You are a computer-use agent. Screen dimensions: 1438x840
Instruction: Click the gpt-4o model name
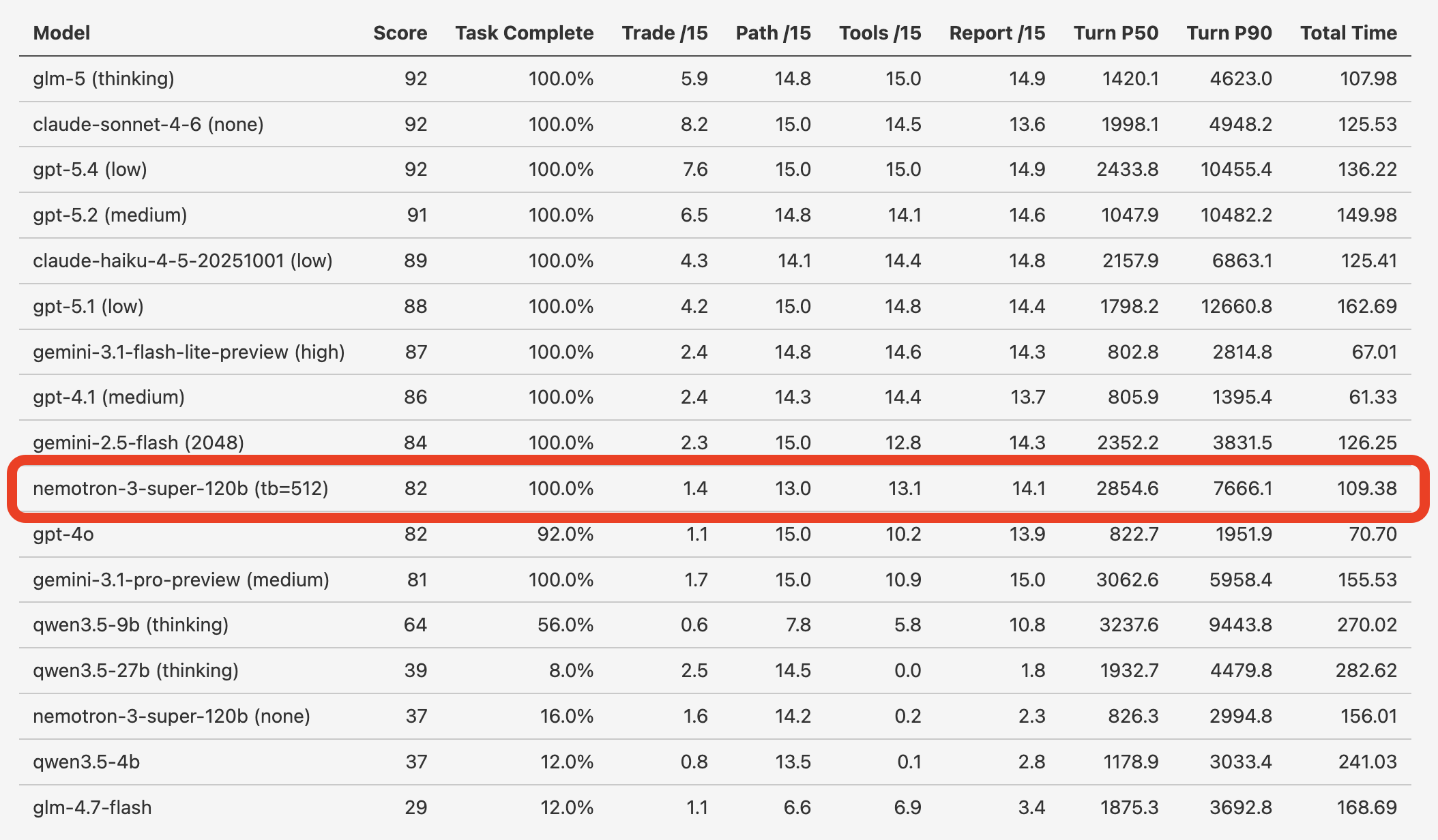[x=63, y=534]
